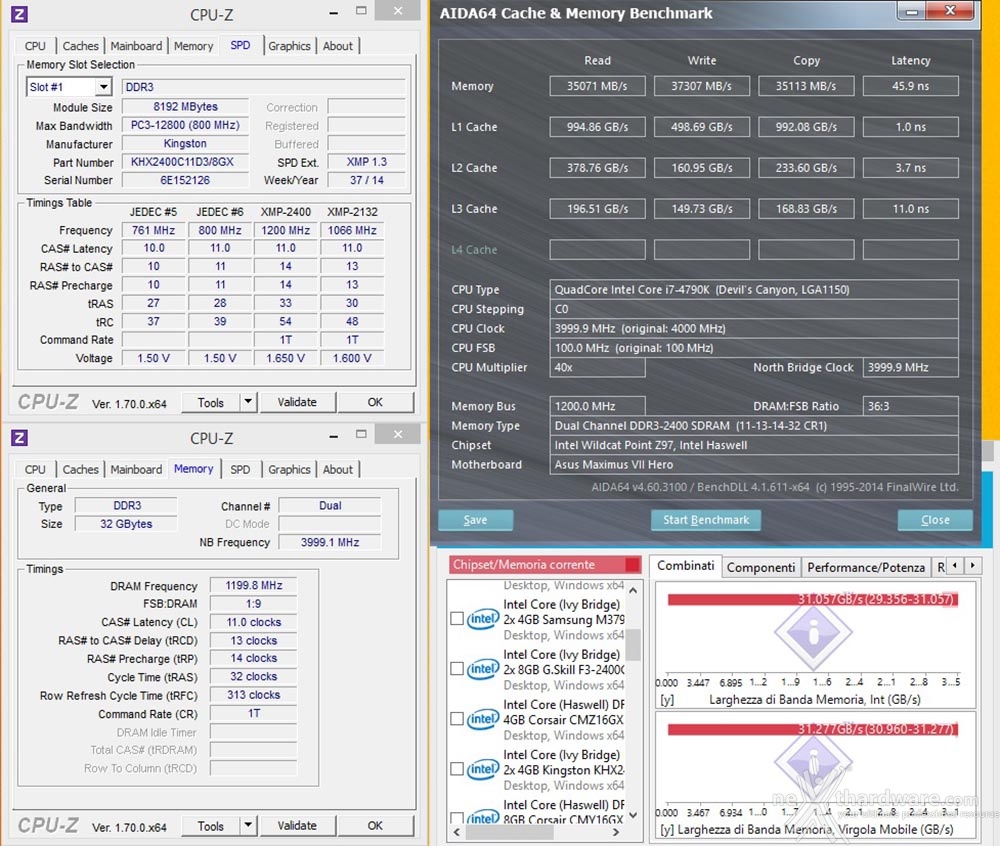
Task: Open the Mainboard tab in the lower CPU-Z window
Action: click(136, 469)
